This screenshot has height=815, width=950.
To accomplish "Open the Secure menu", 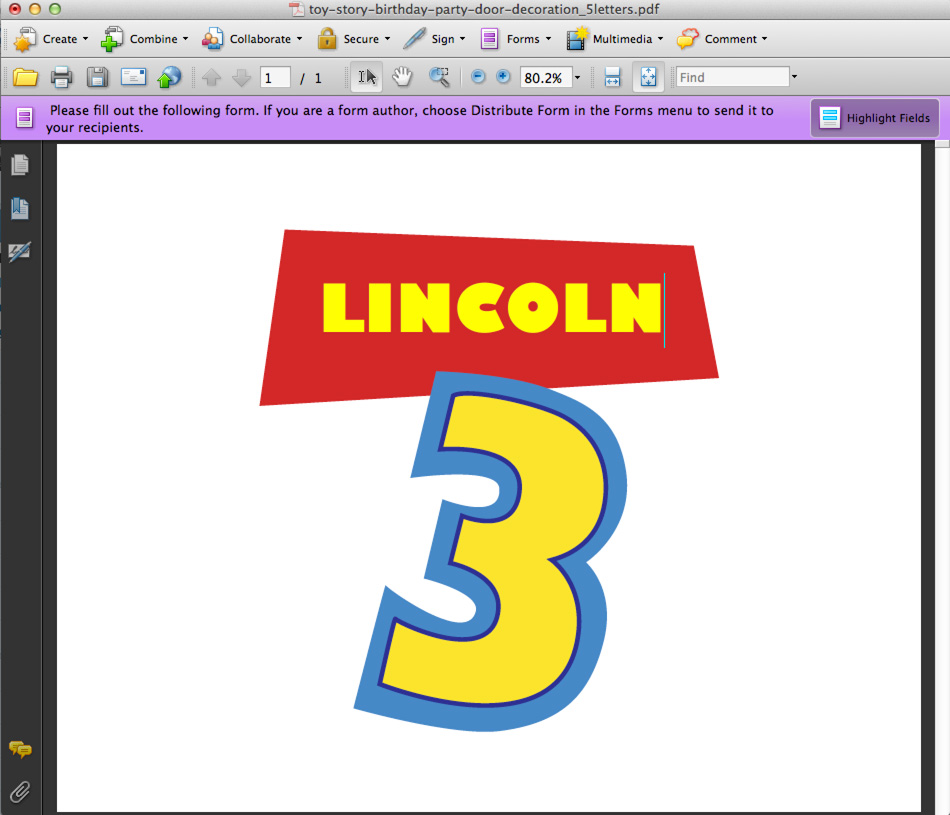I will [354, 39].
